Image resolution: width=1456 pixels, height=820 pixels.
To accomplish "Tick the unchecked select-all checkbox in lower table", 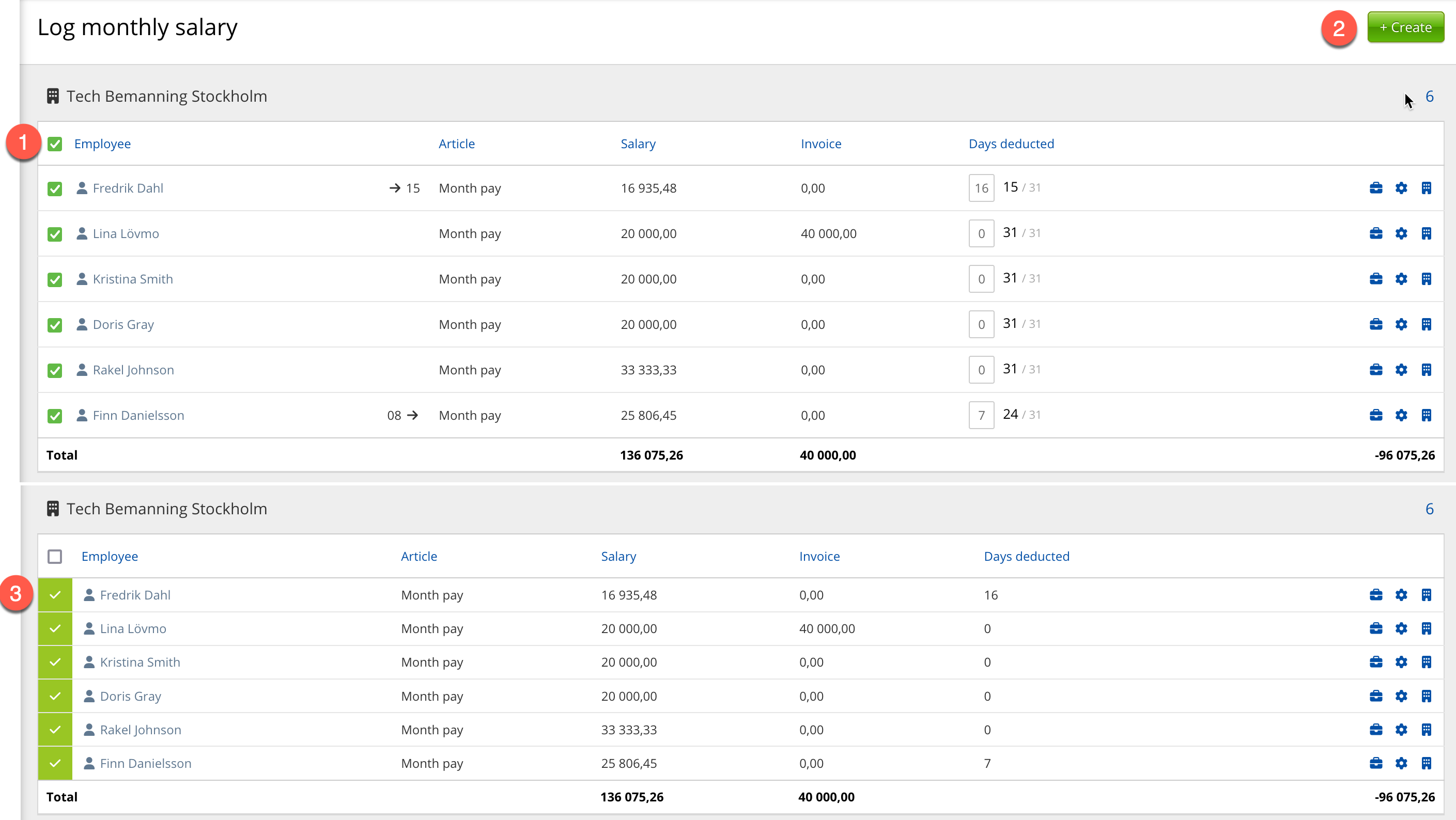I will point(55,557).
